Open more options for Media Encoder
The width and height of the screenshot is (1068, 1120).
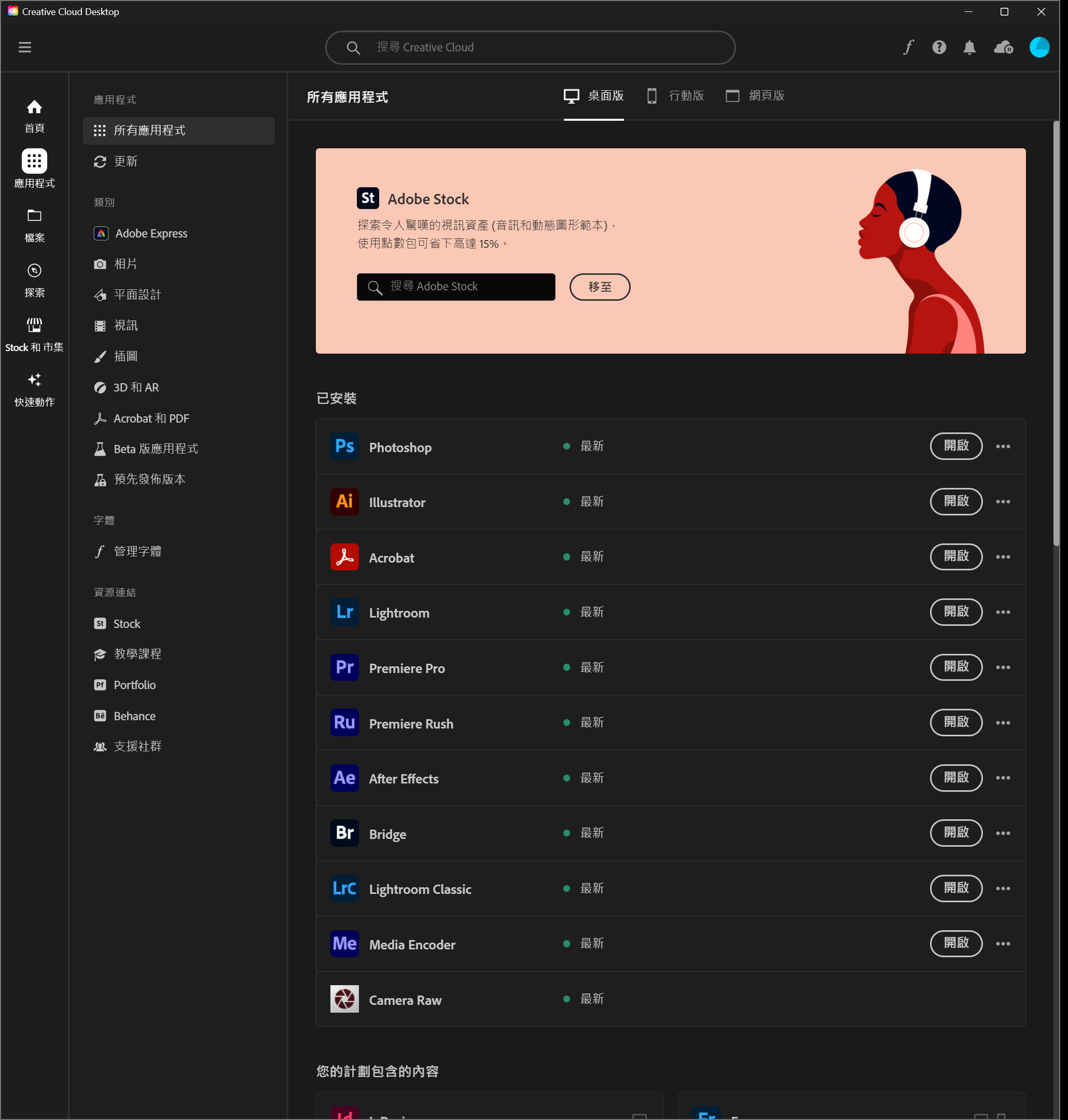click(x=1003, y=943)
